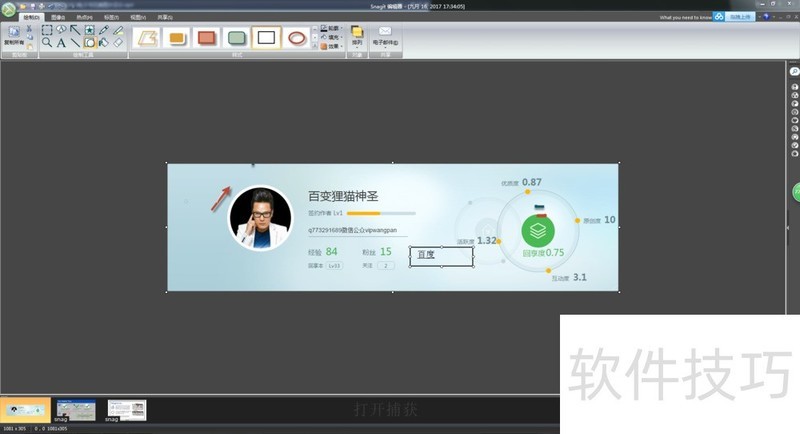
Task: Open the Outline color dropdown
Action: (x=332, y=29)
